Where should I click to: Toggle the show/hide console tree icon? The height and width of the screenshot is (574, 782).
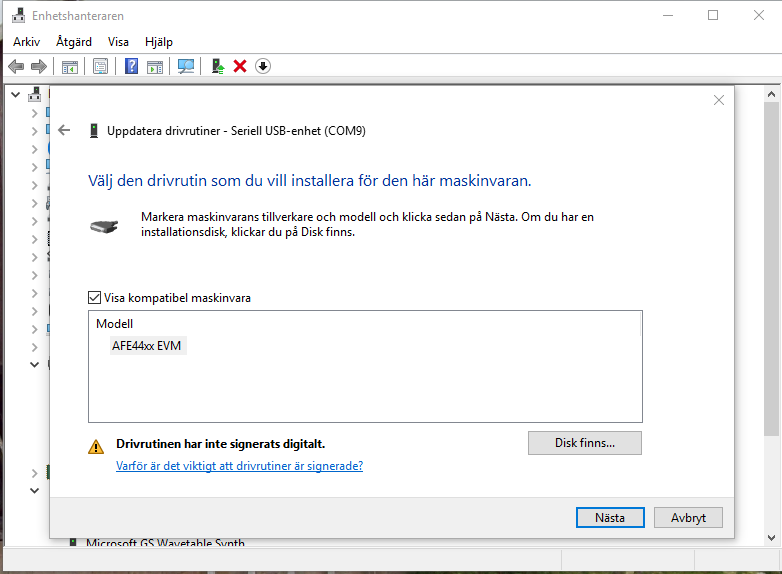tap(70, 66)
